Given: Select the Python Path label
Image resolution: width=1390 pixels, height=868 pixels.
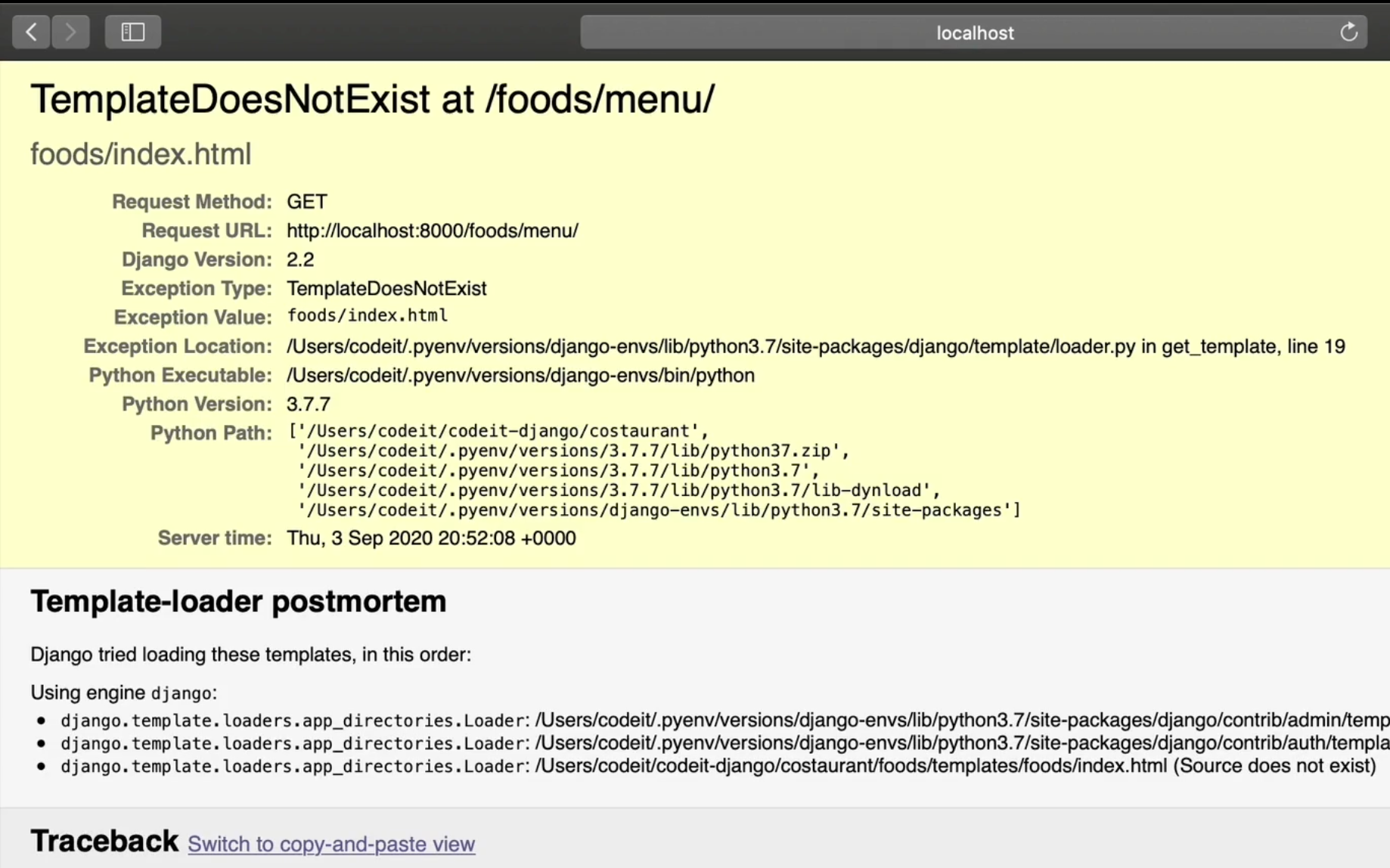Looking at the screenshot, I should coord(211,433).
